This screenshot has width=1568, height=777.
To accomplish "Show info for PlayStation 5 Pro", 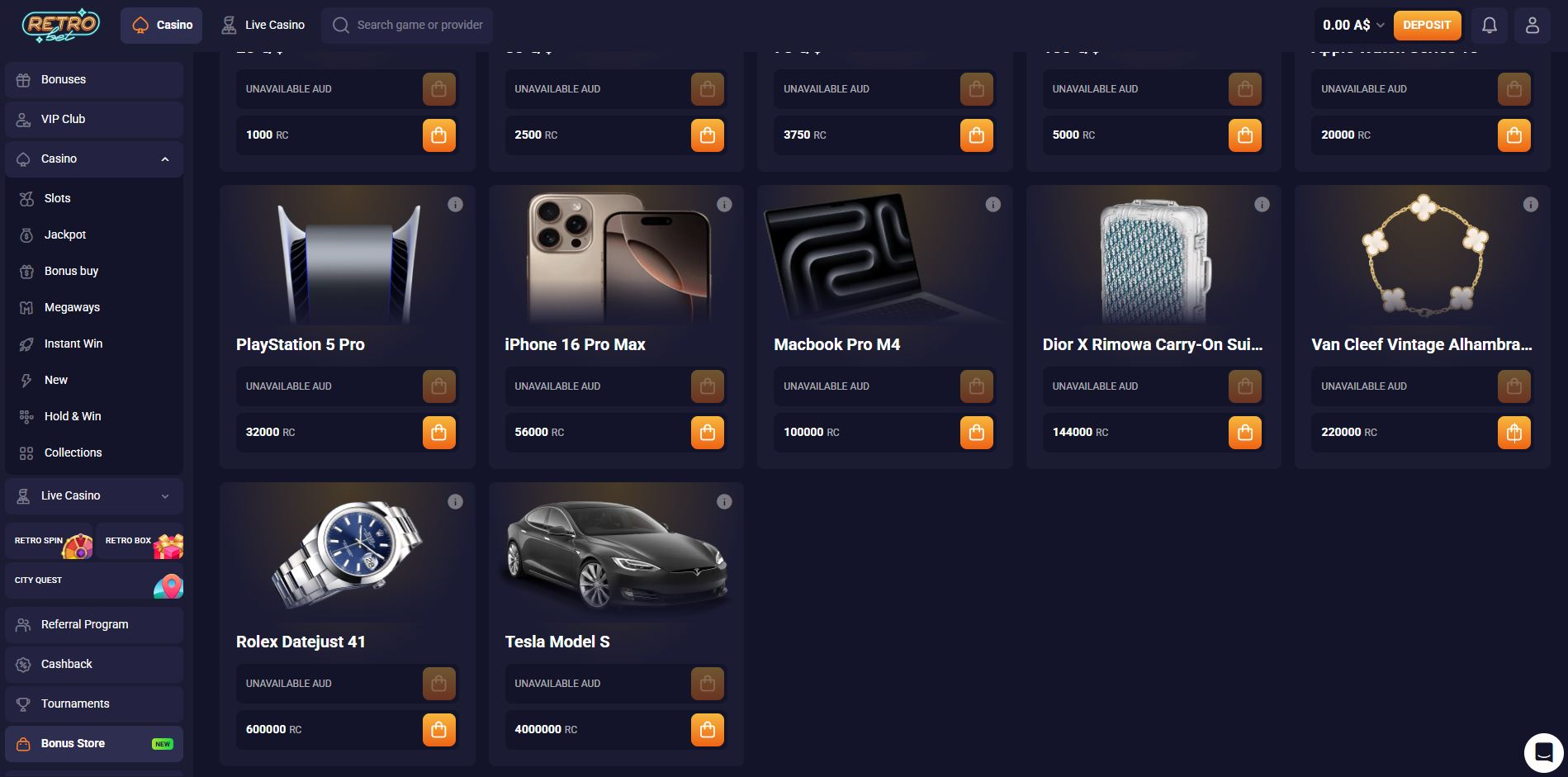I will [455, 205].
